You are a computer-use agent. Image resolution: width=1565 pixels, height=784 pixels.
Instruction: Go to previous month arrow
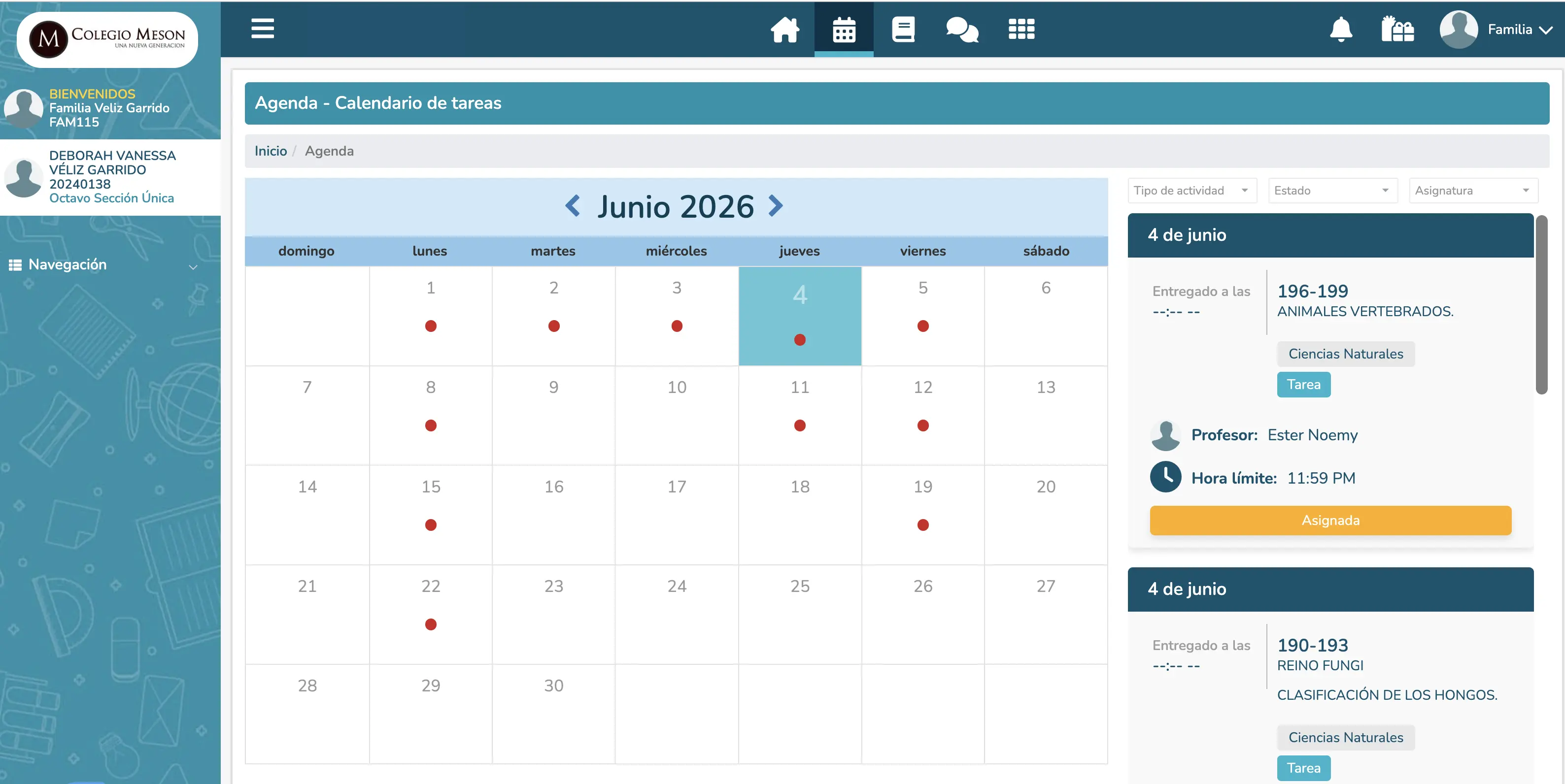point(572,206)
